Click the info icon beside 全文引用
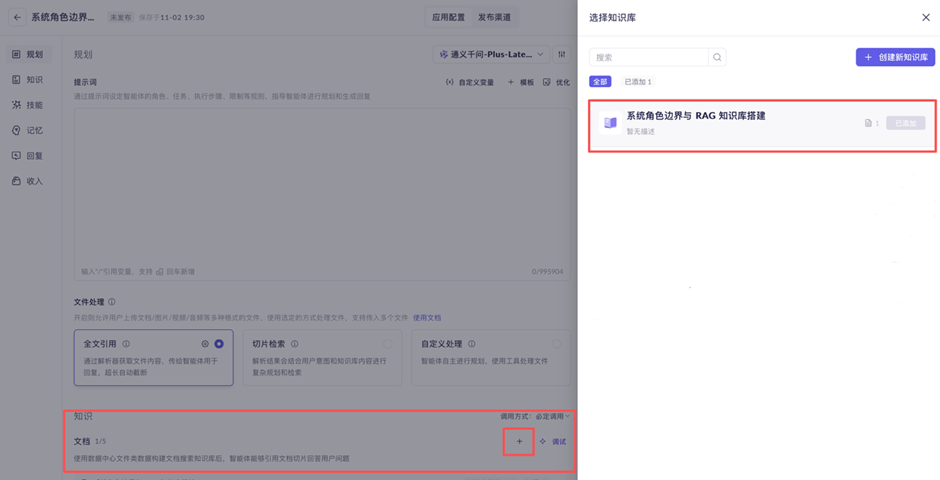Screen dimensions: 940x480 126,344
